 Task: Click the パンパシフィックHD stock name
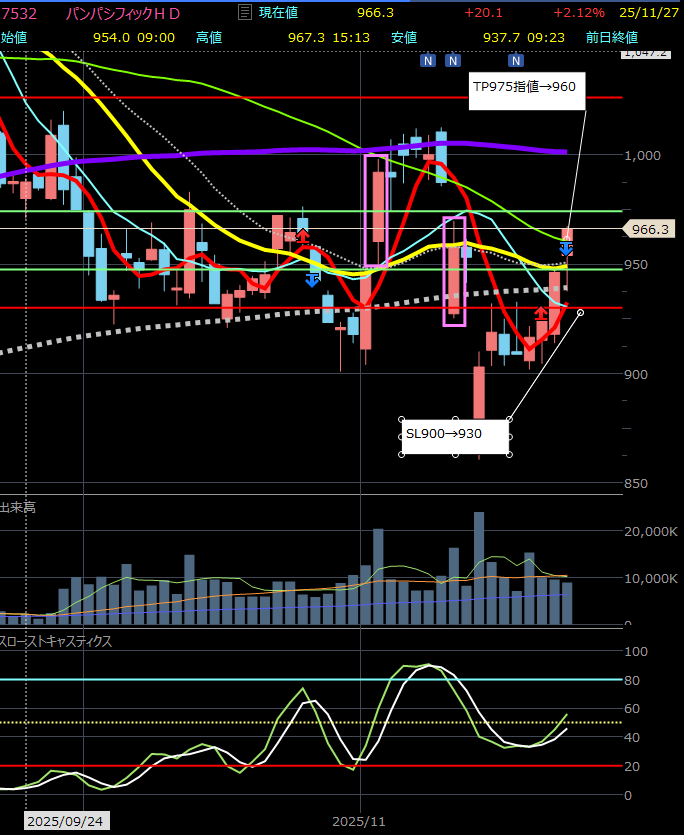tap(123, 13)
